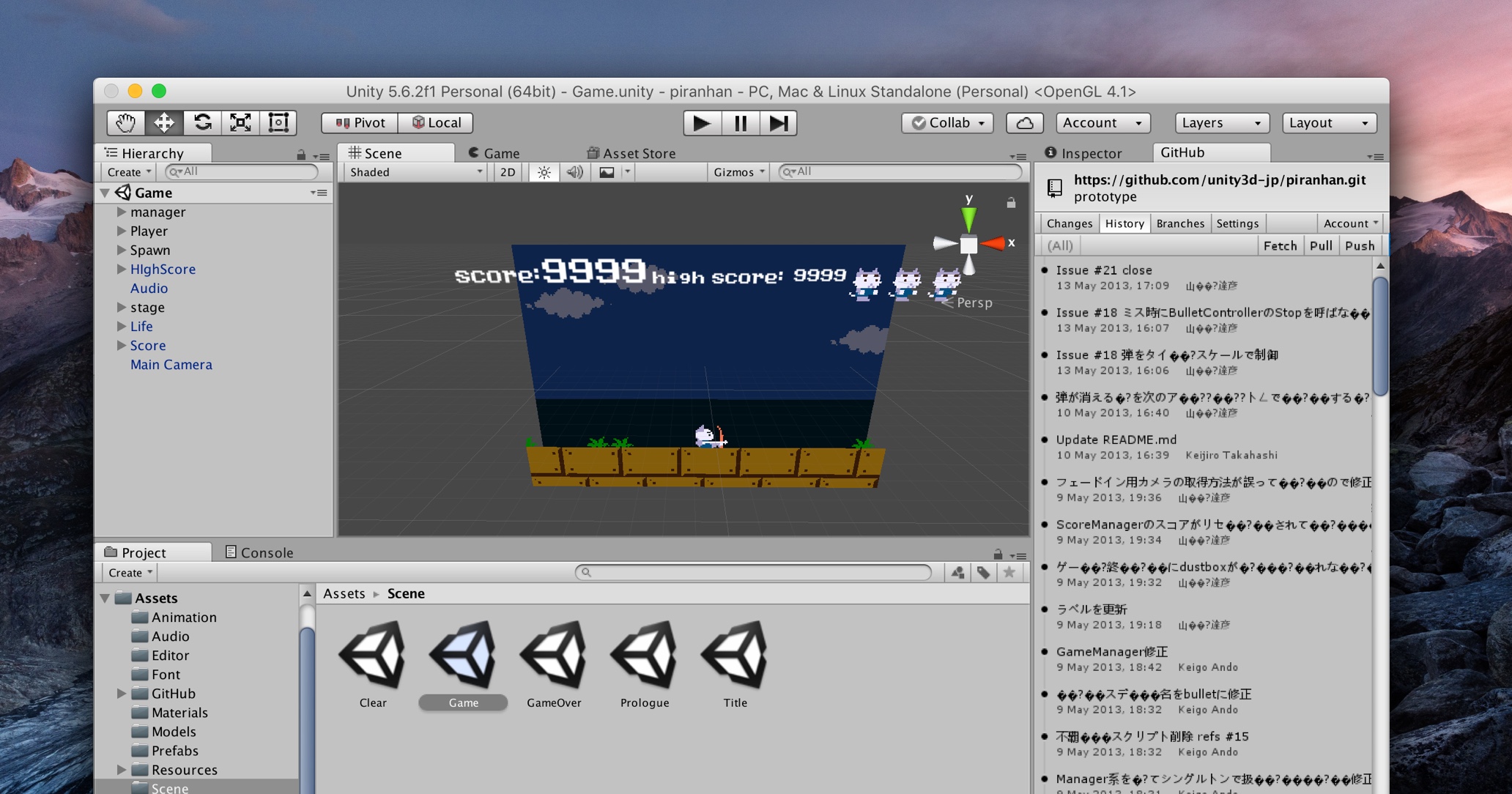Select the Title scene asset

[x=735, y=664]
